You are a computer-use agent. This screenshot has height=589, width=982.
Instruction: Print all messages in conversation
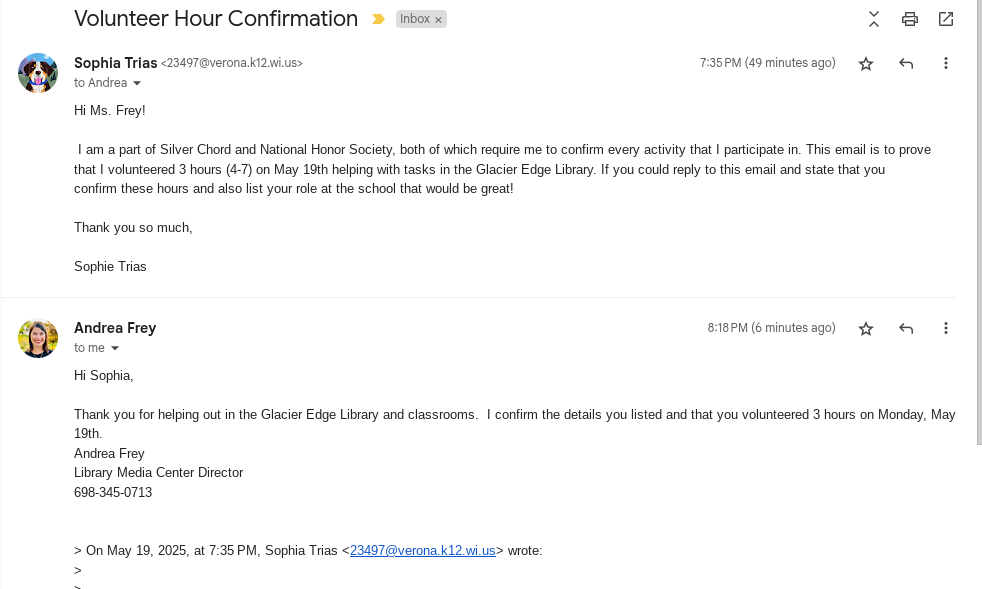click(x=909, y=19)
